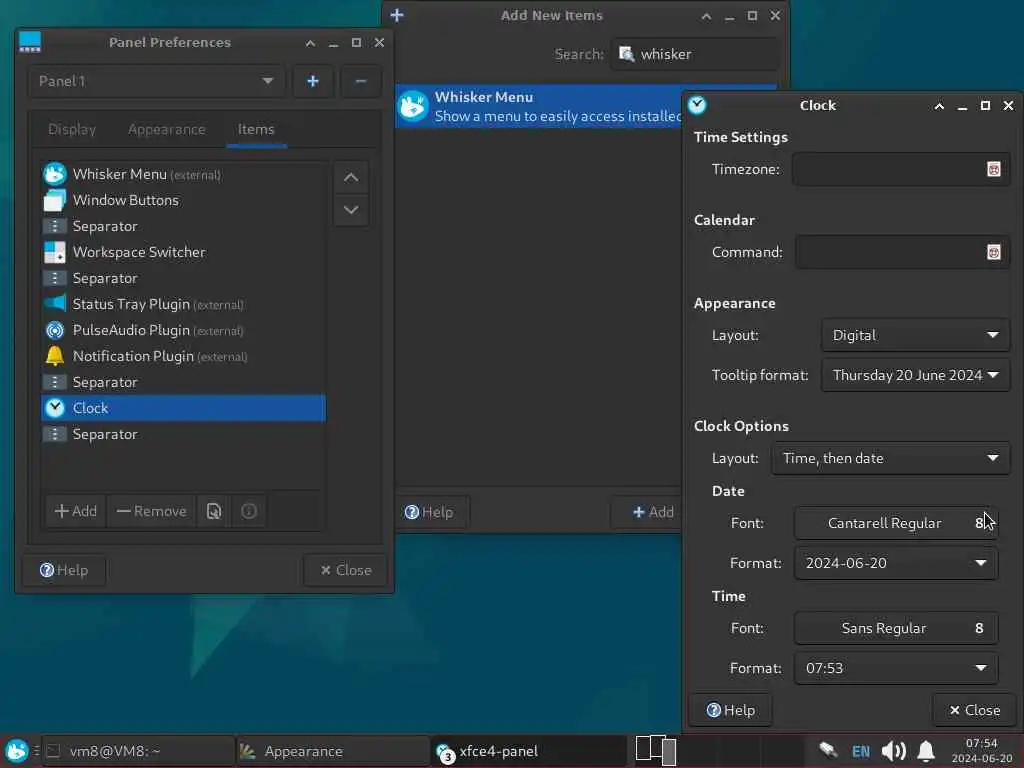
Task: Select 'Status Tray Plugin' row
Action: [x=184, y=304]
